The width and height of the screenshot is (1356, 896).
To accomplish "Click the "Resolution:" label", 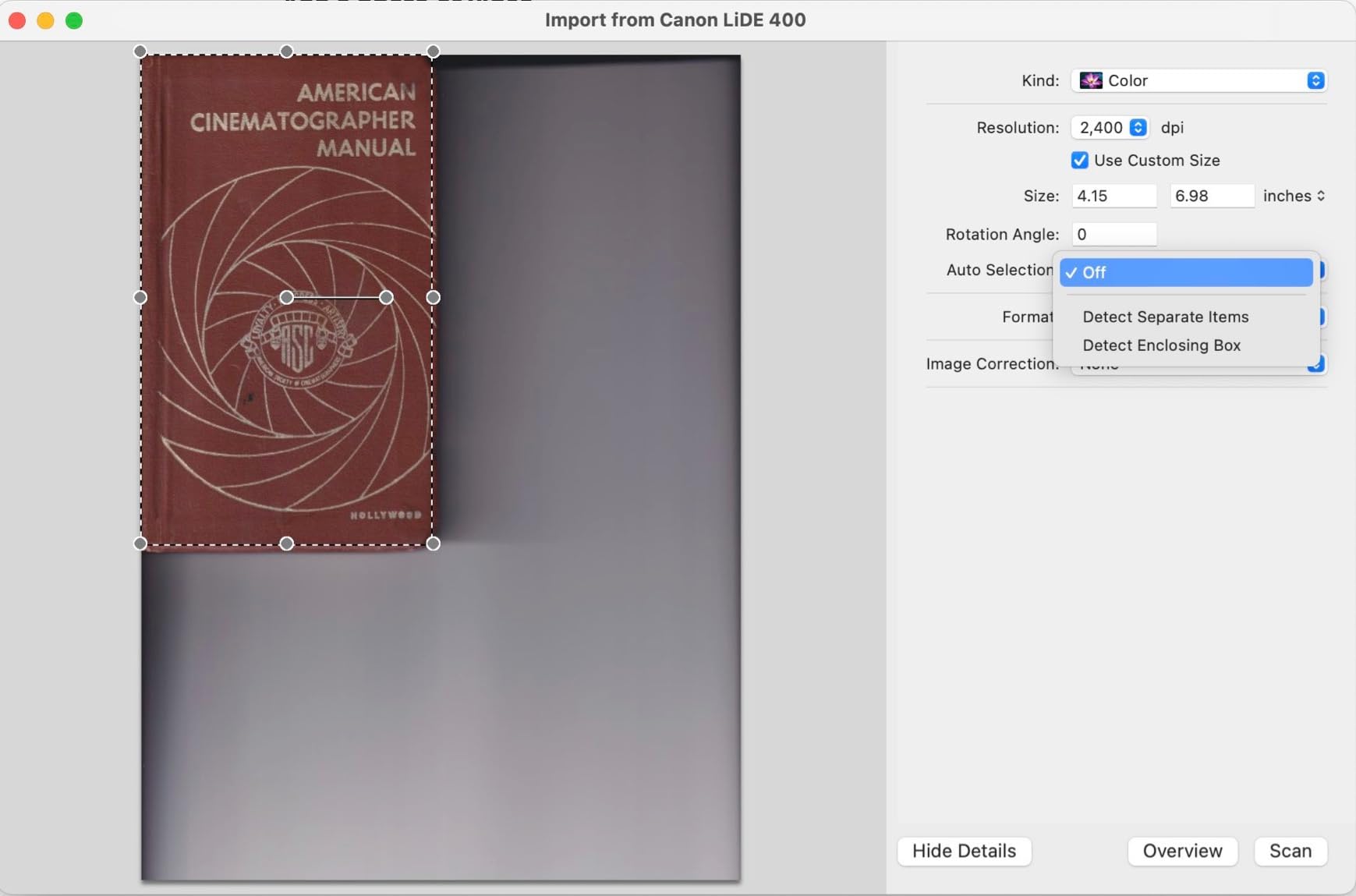I will pos(1018,127).
